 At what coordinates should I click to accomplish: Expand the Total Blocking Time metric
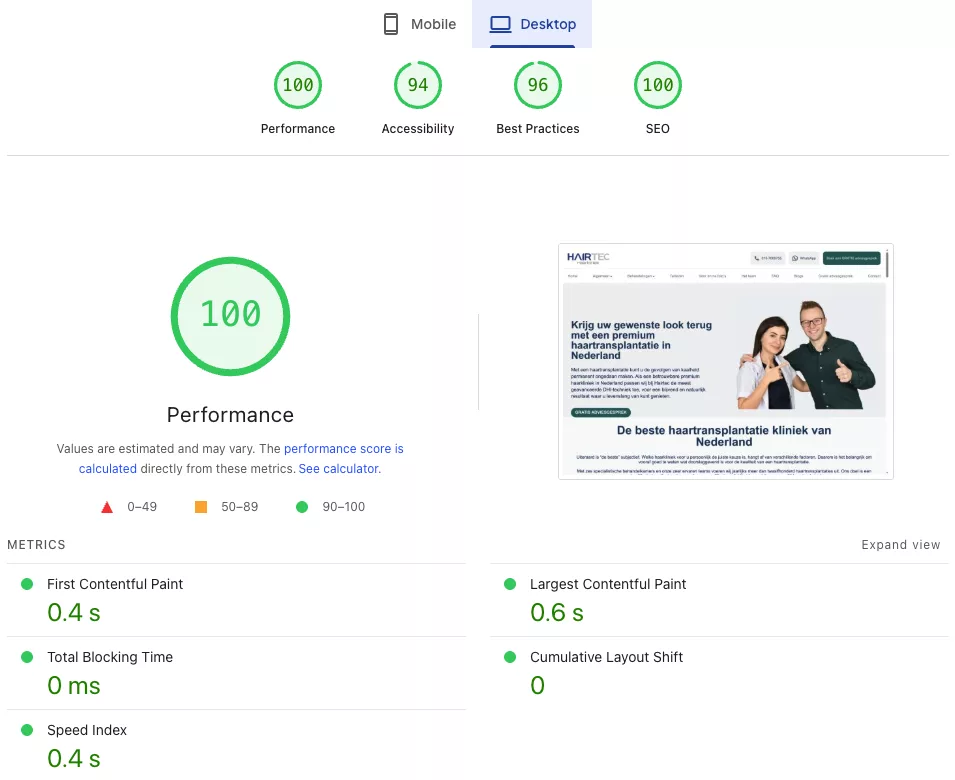[x=110, y=657]
